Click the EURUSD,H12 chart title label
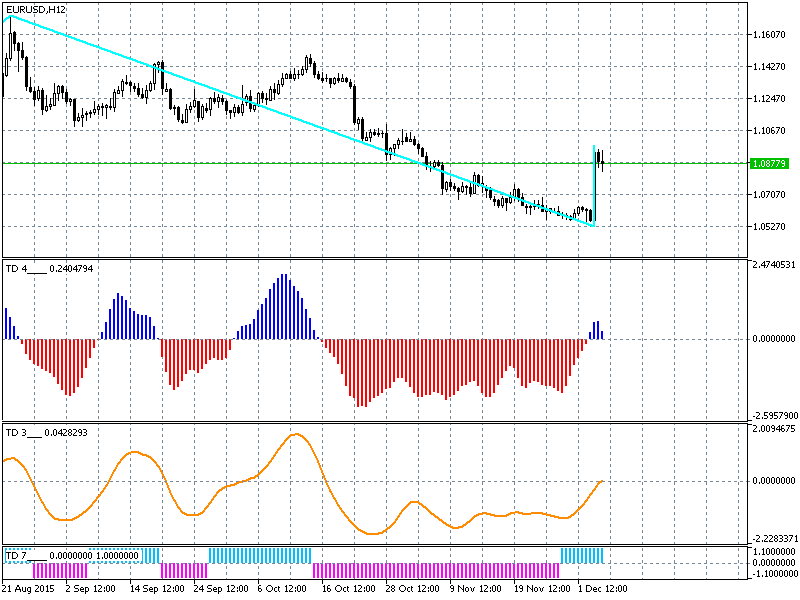 37,9
